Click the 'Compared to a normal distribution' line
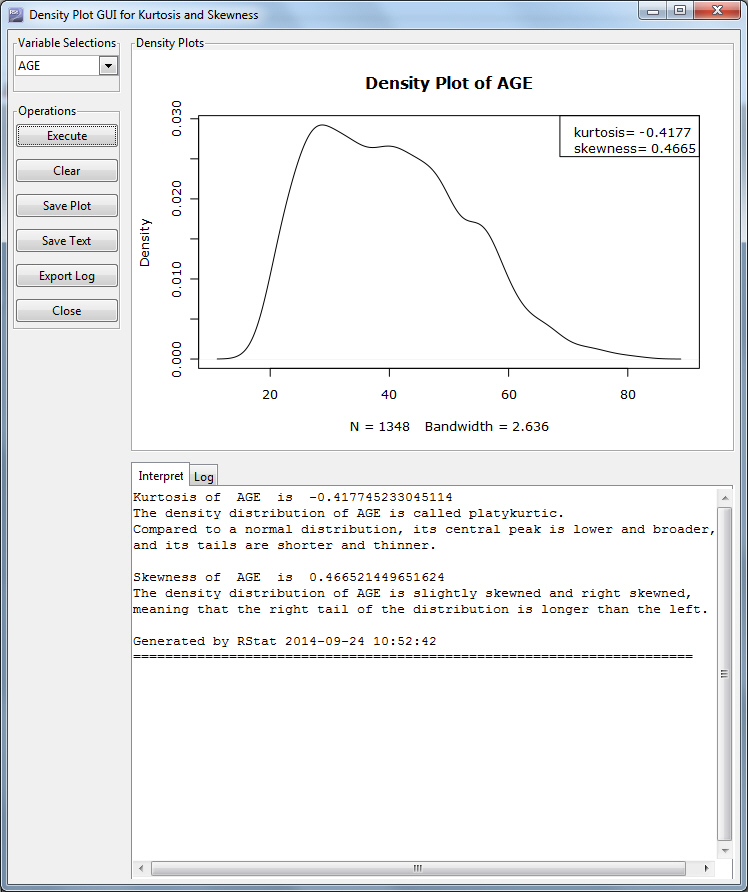This screenshot has width=748, height=892. (424, 529)
